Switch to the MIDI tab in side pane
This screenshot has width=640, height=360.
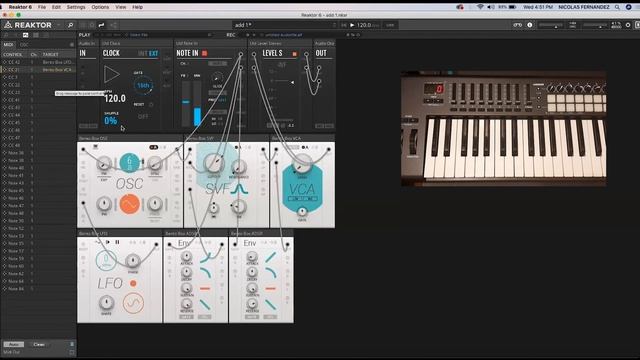[x=8, y=44]
